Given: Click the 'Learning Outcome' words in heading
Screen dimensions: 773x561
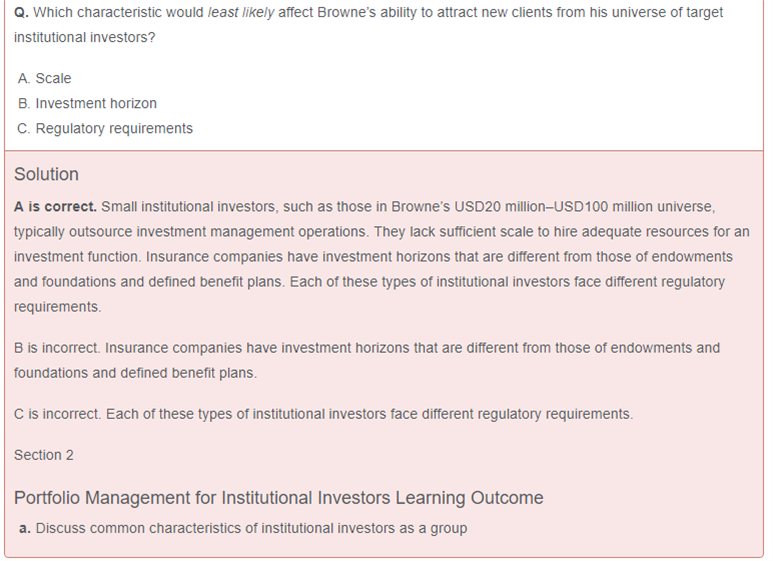Looking at the screenshot, I should pos(477,497).
